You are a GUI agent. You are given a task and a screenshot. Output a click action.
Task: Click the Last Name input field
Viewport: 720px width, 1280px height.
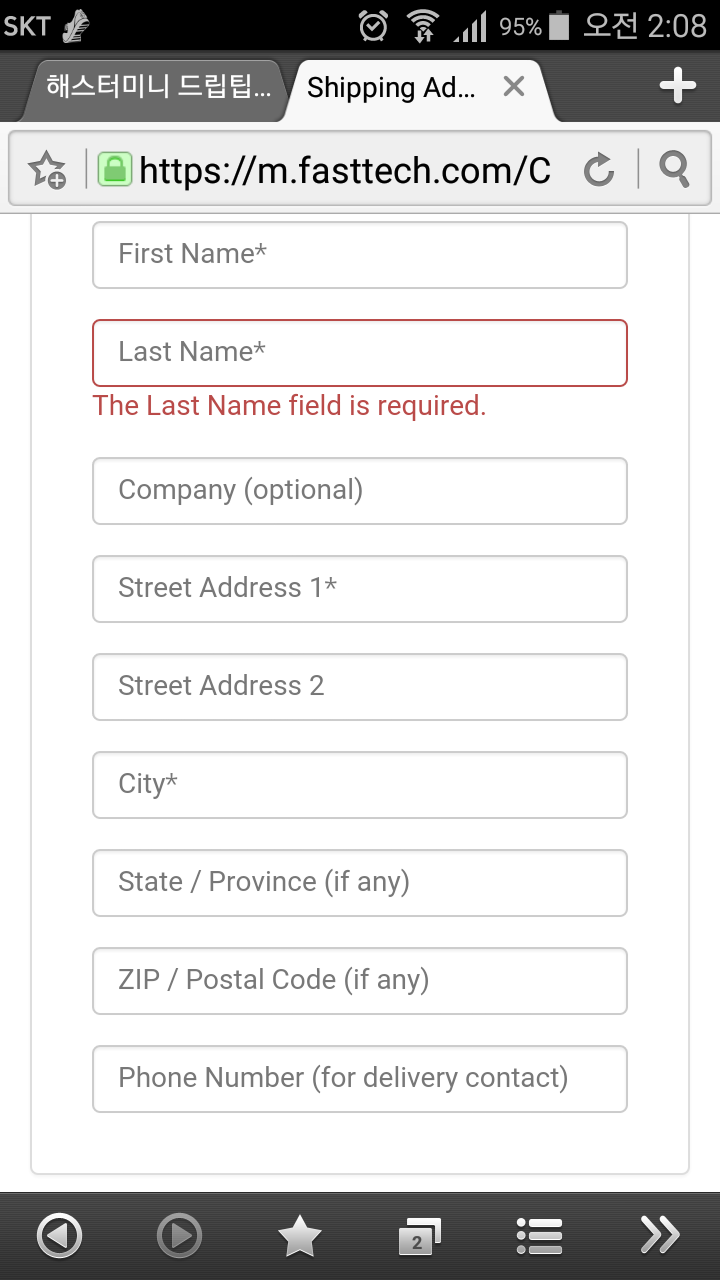click(x=360, y=353)
